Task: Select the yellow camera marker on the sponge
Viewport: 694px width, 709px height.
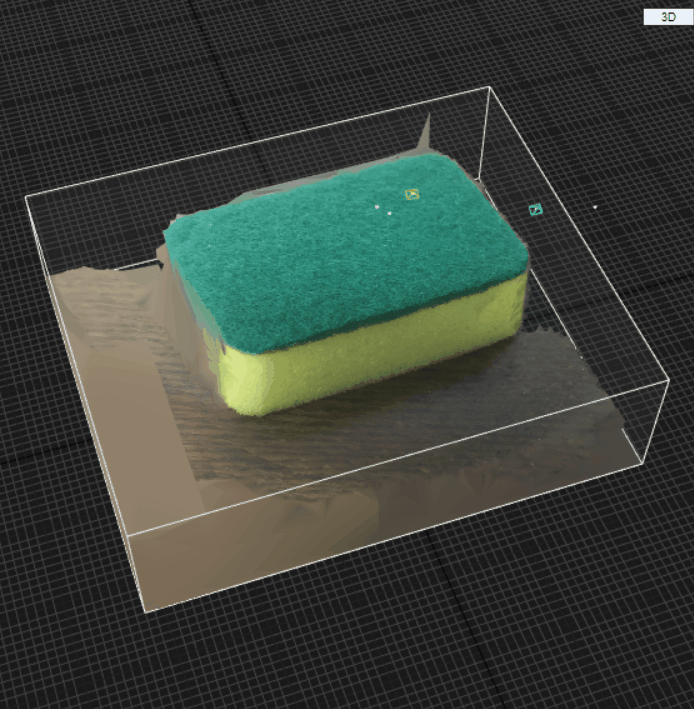Action: pyautogui.click(x=412, y=194)
